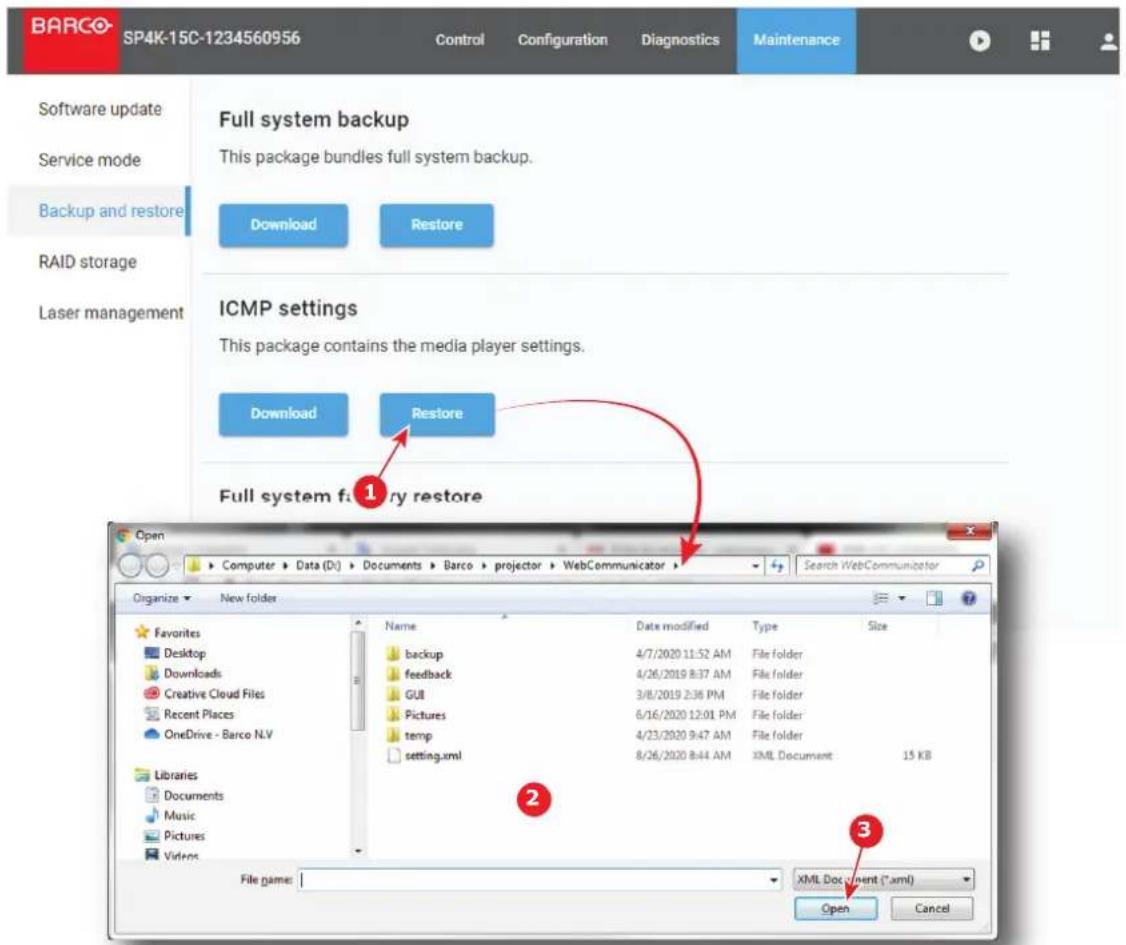Click the File name input field
Screen dimensions: 1126x945
pyautogui.click(x=534, y=880)
